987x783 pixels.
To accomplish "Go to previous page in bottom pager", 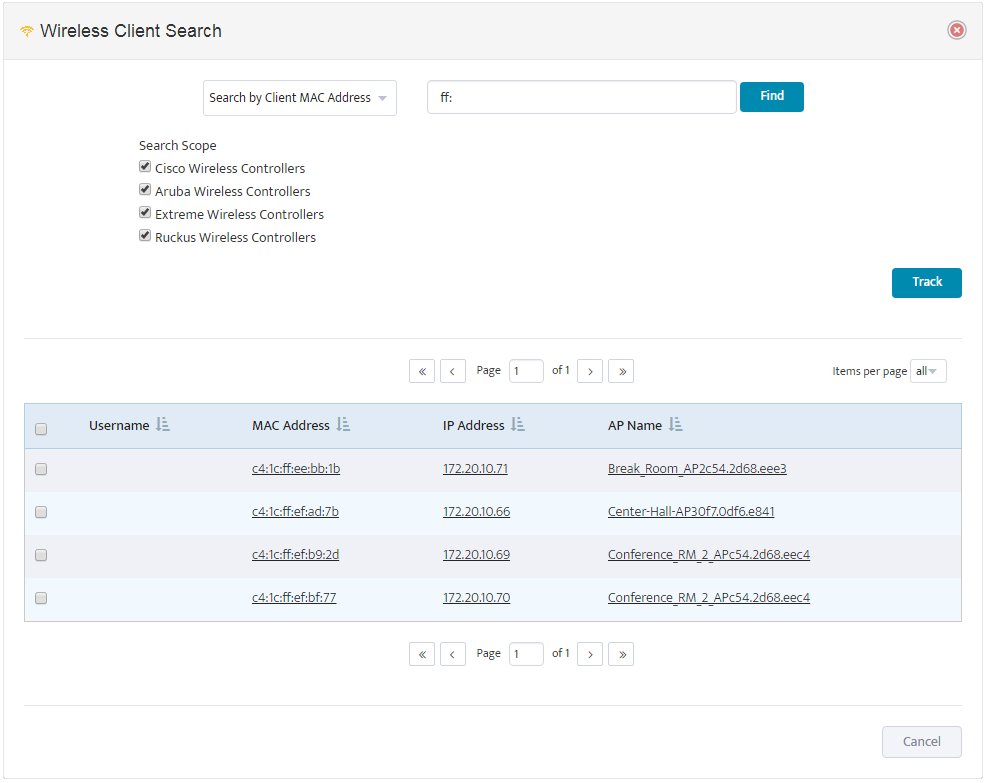I will pos(453,654).
